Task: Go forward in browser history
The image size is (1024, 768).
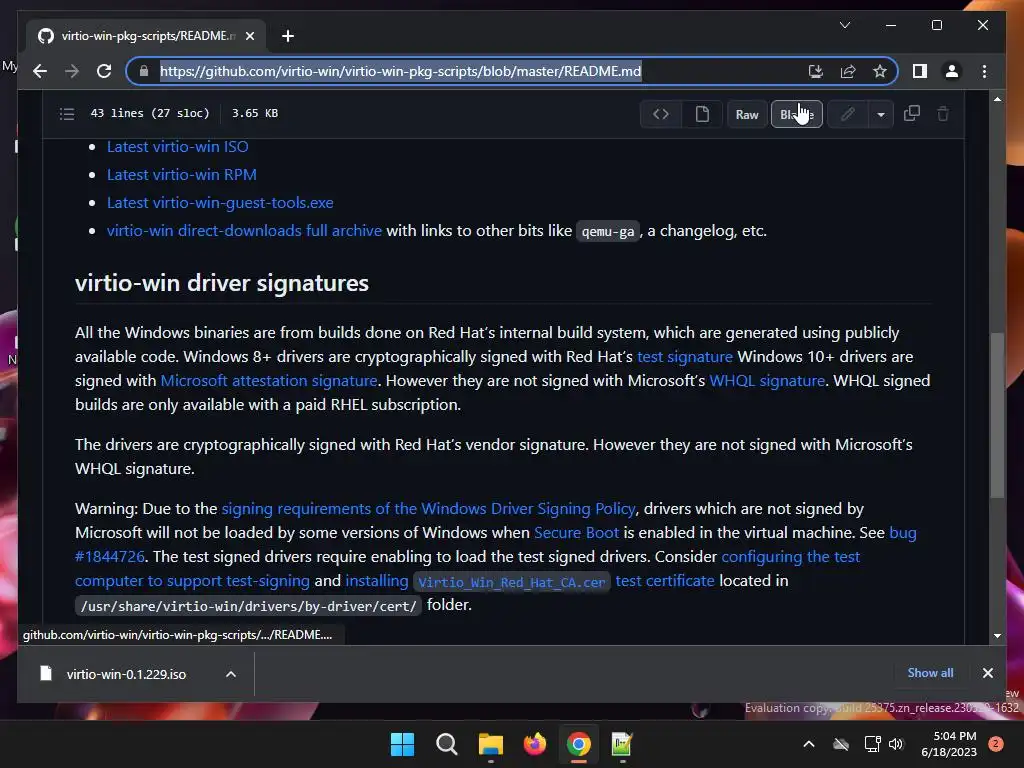Action: (72, 71)
